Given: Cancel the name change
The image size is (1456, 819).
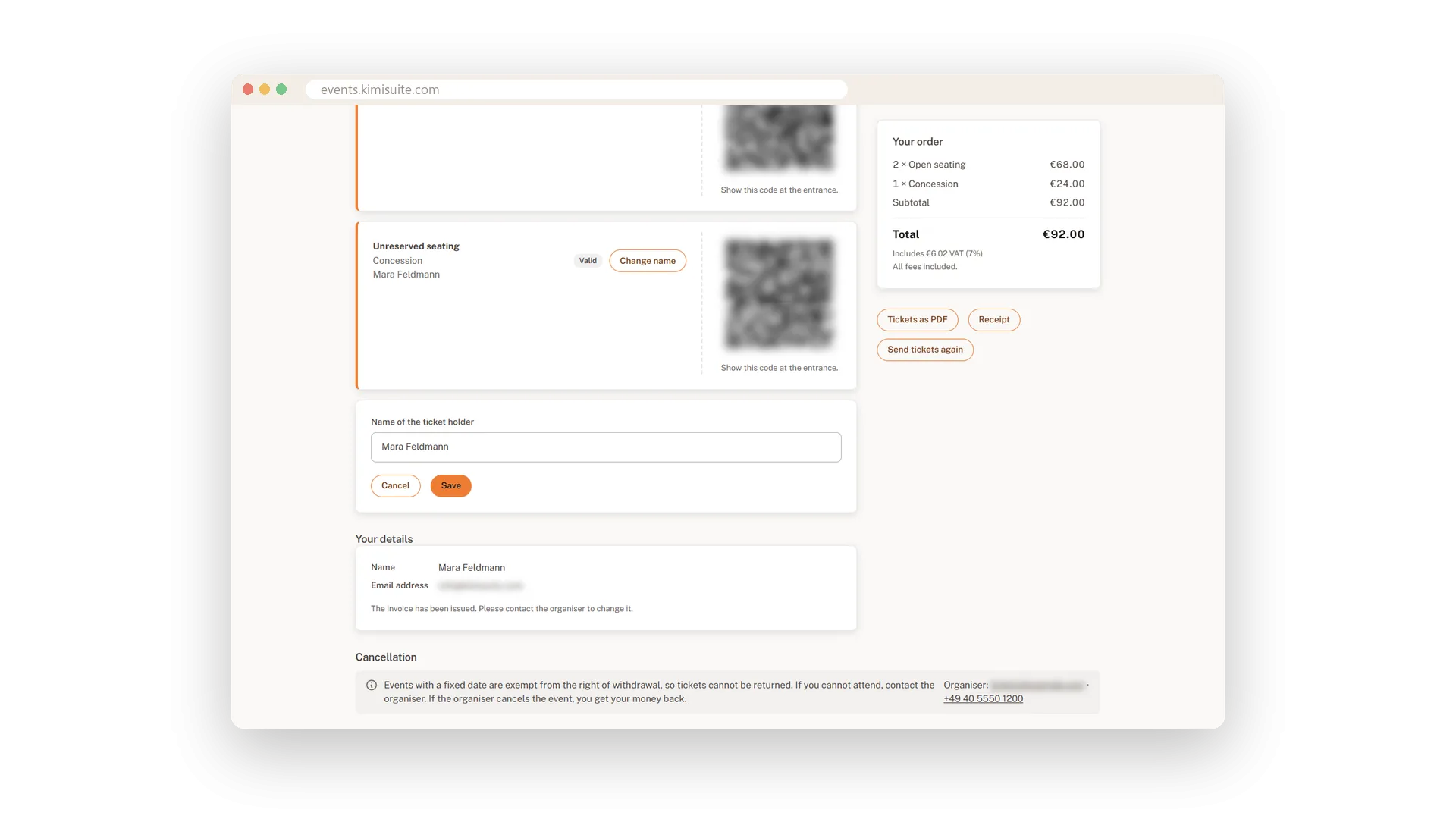Looking at the screenshot, I should coord(395,486).
